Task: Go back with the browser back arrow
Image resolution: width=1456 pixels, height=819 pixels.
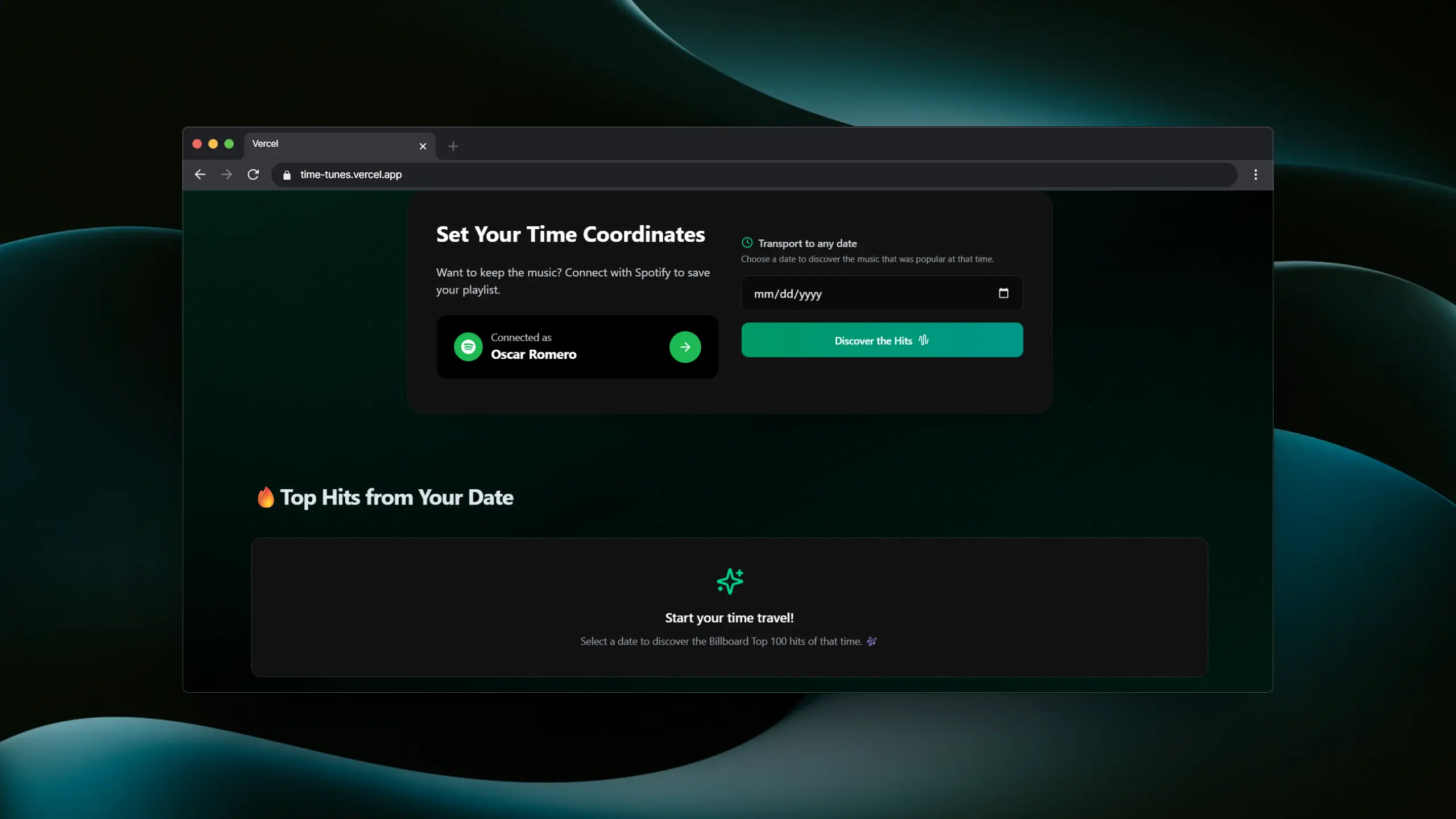Action: click(x=200, y=175)
